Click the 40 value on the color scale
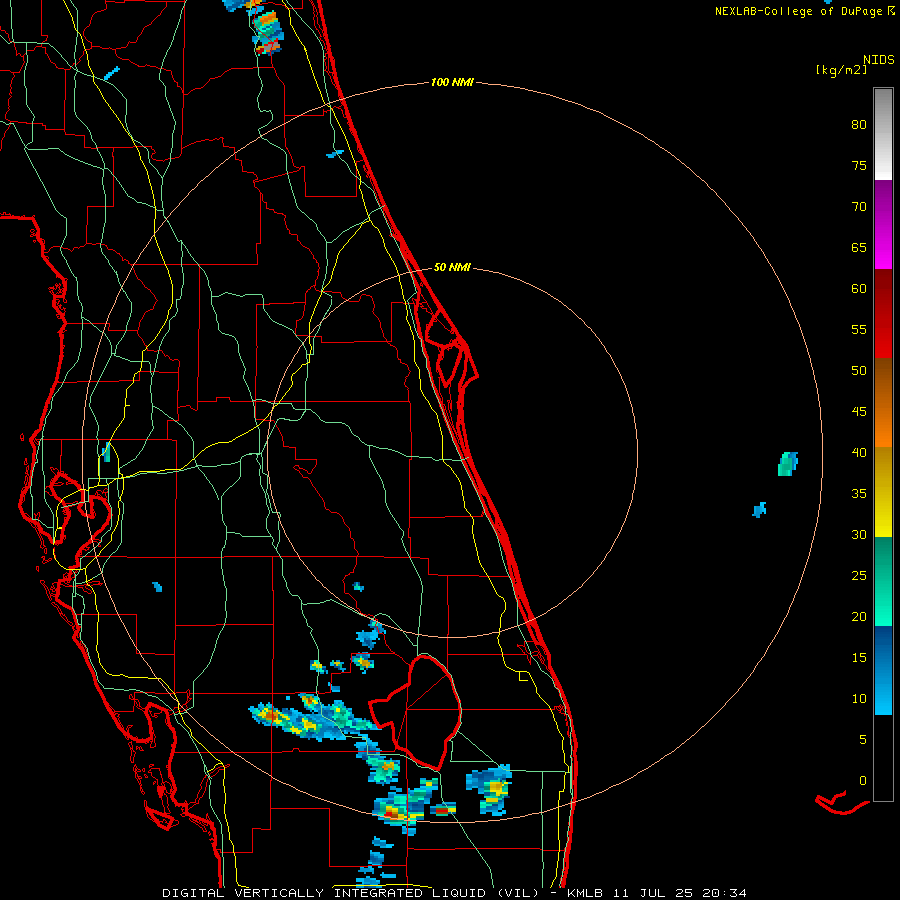Screen dimensions: 900x900 click(859, 453)
